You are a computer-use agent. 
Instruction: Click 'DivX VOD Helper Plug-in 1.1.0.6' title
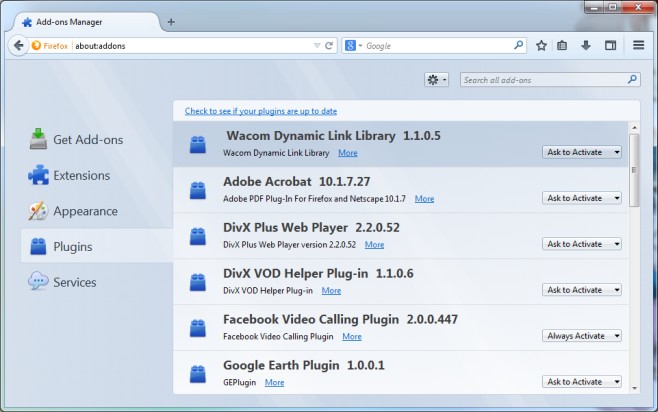pyautogui.click(x=318, y=274)
